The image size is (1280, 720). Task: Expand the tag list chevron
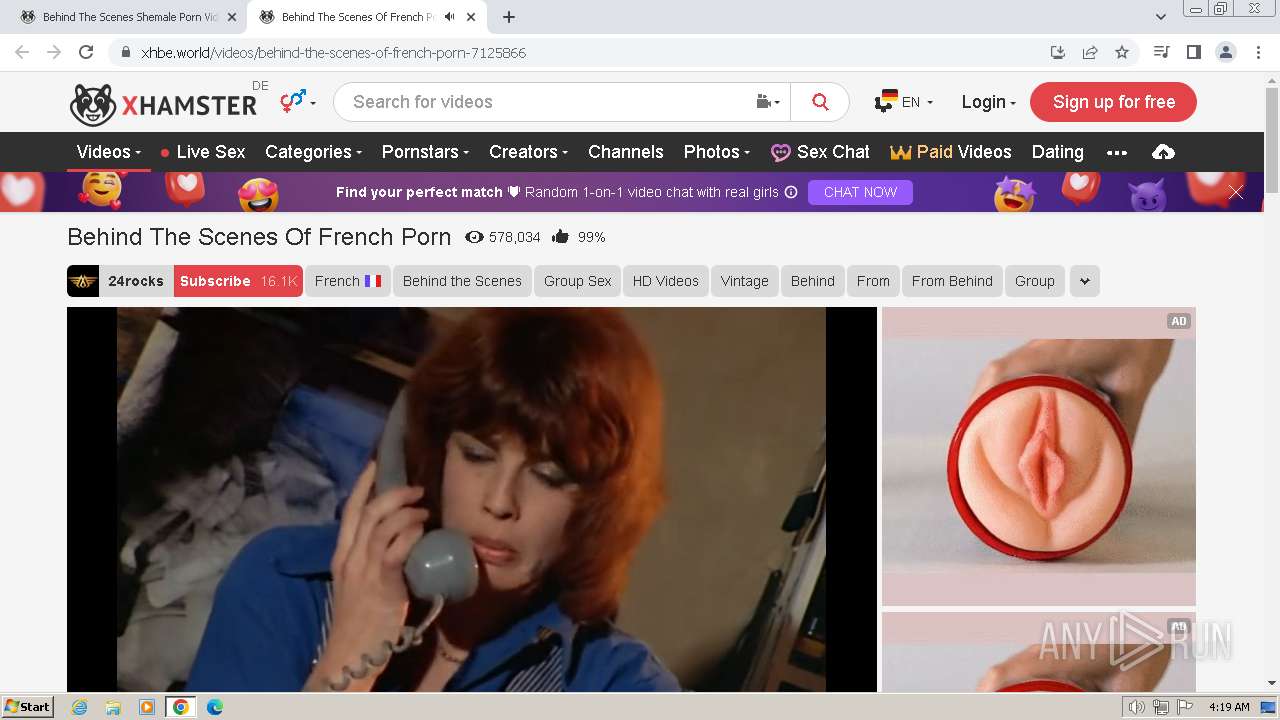pyautogui.click(x=1085, y=281)
